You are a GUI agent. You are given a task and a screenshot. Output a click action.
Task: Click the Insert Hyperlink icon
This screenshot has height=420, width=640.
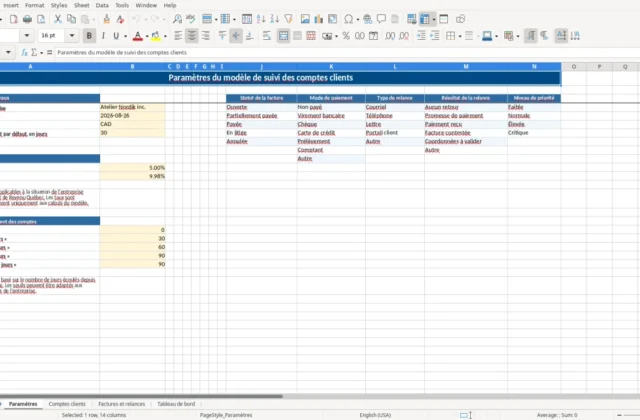coord(367,19)
